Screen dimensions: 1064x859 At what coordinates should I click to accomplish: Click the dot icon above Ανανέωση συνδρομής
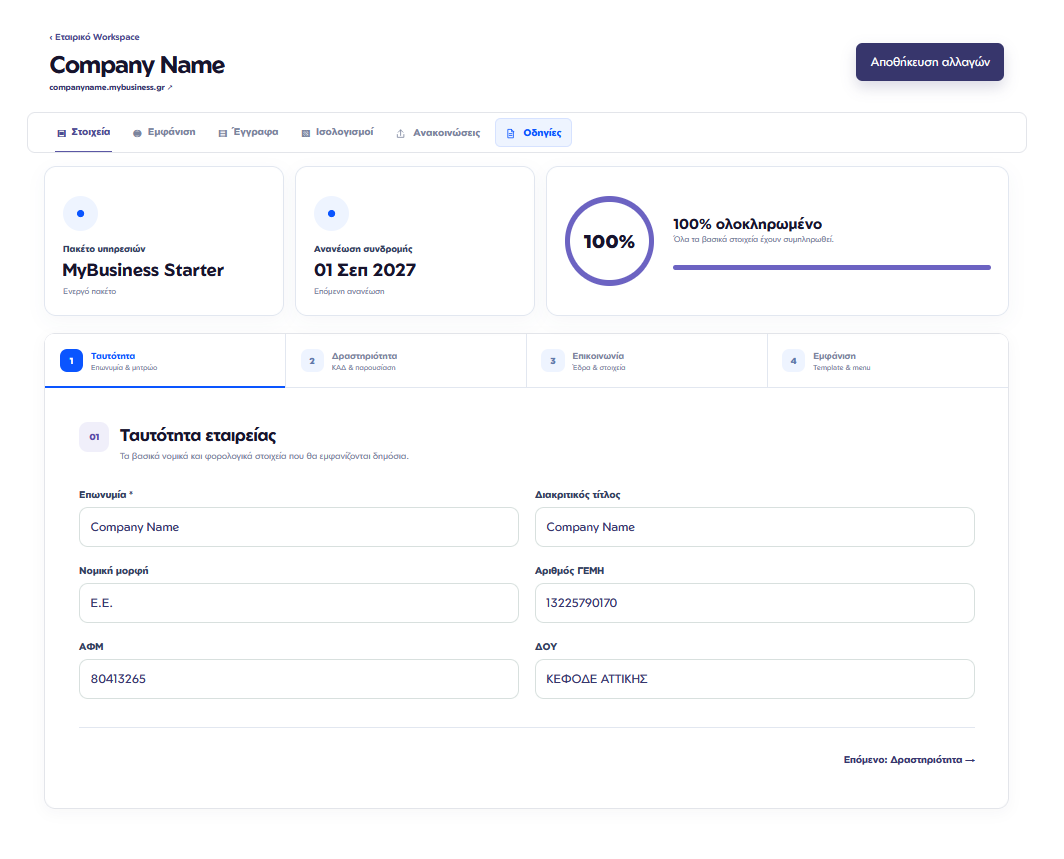pyautogui.click(x=331, y=214)
